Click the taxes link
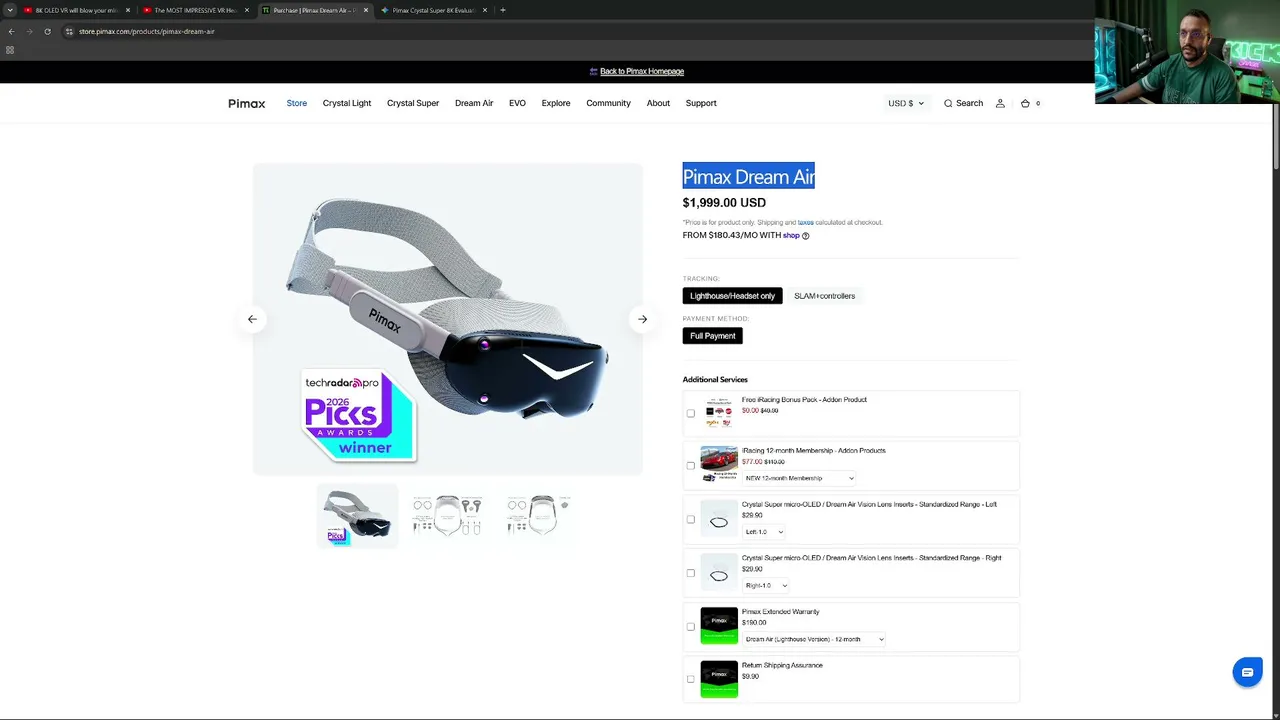This screenshot has width=1280, height=720. coord(805,222)
